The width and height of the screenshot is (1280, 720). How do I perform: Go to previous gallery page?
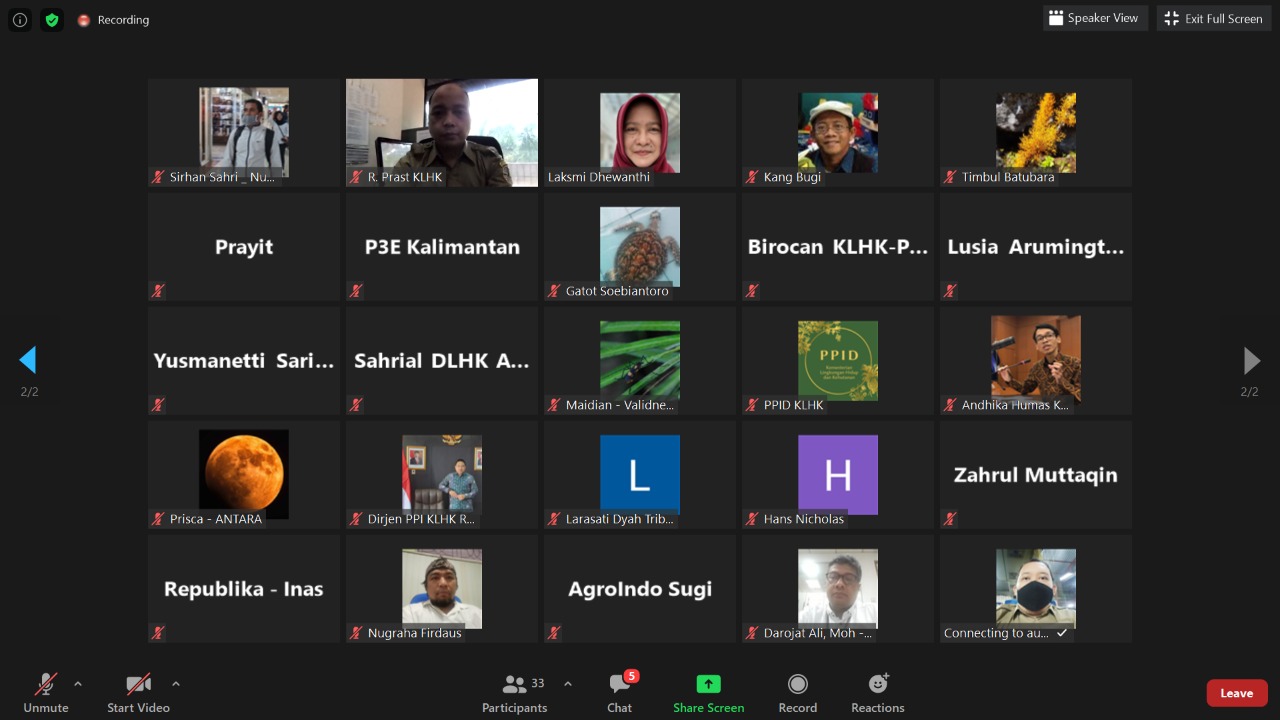(28, 360)
